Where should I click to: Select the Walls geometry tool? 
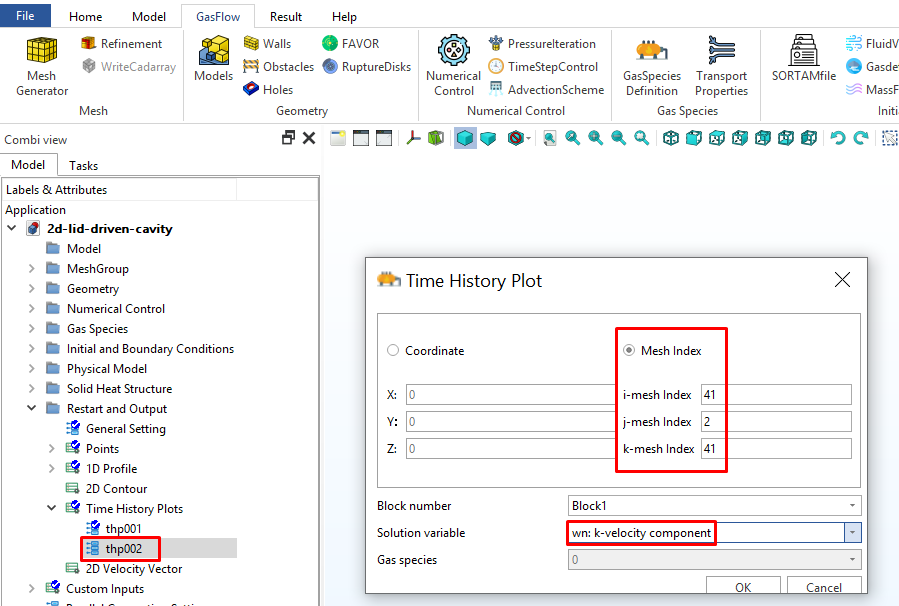point(267,43)
